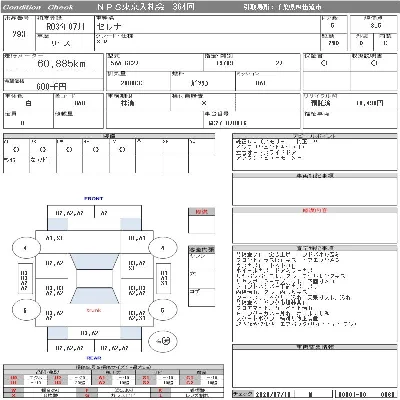The height and width of the screenshot is (400, 400).
Task: Click the FRONT label above the car diagram
Action: pyautogui.click(x=94, y=198)
